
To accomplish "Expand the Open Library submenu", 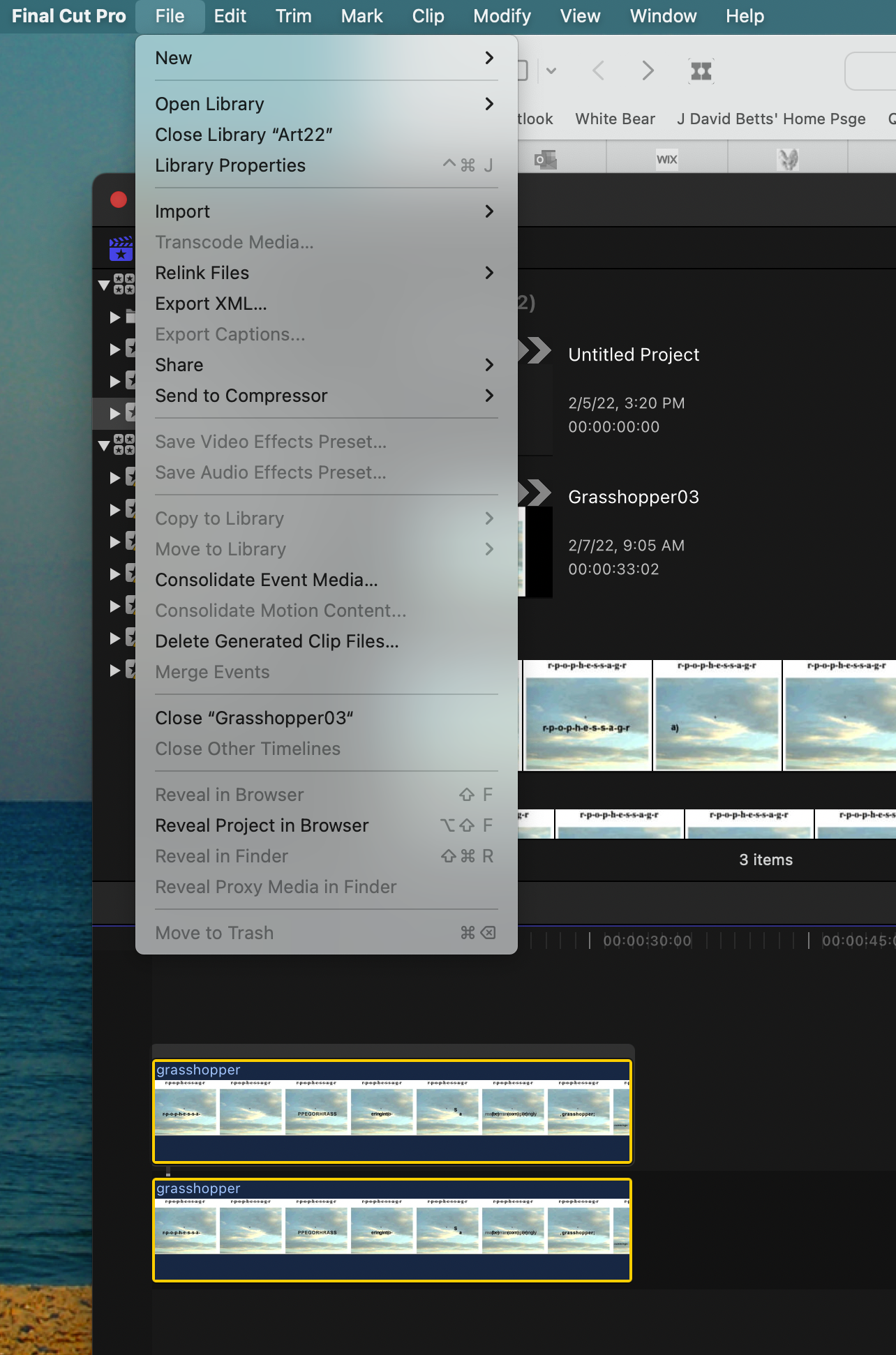I will [x=326, y=104].
